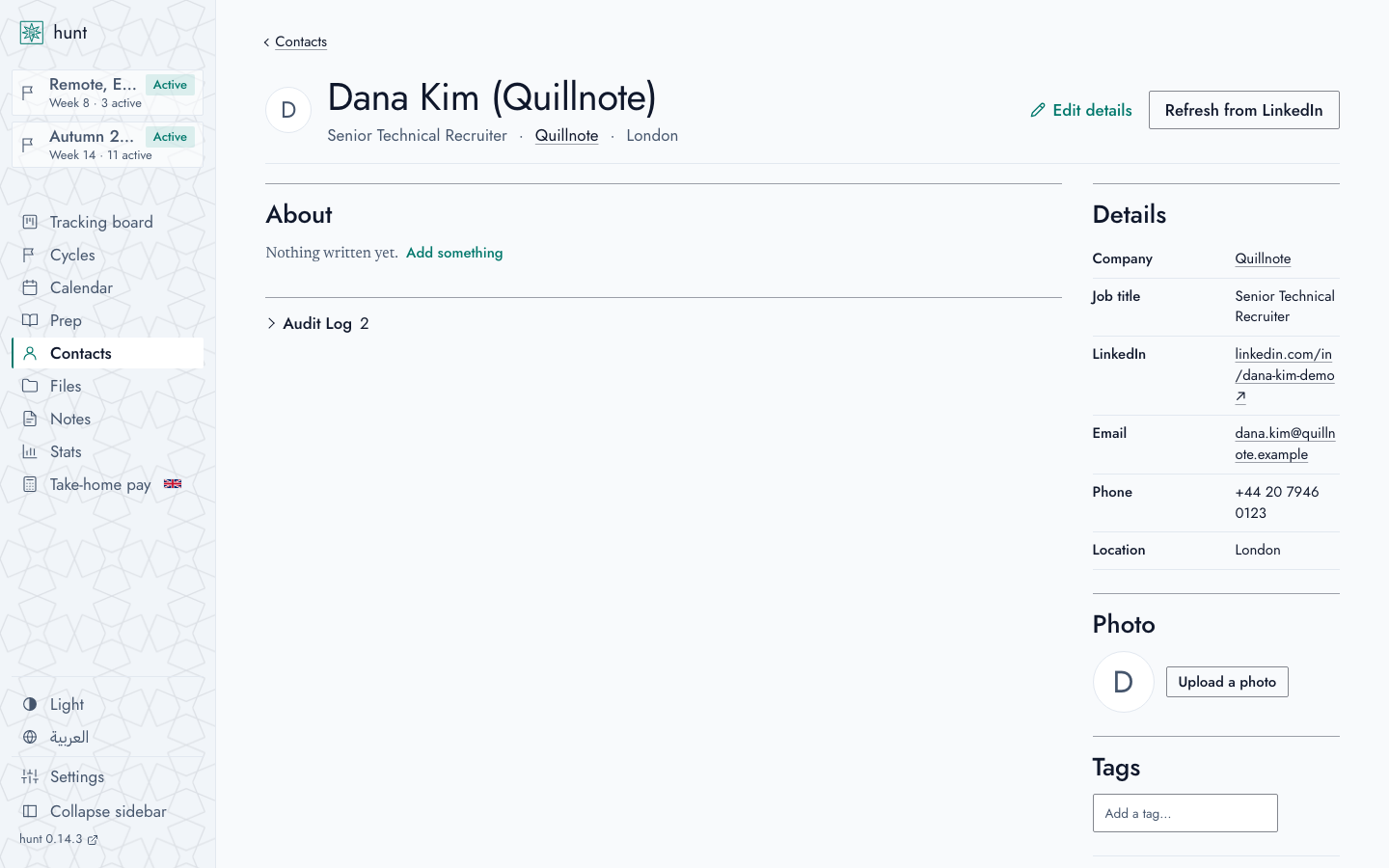Click the Take-home pay calculator icon
1389x868 pixels.
(30, 484)
